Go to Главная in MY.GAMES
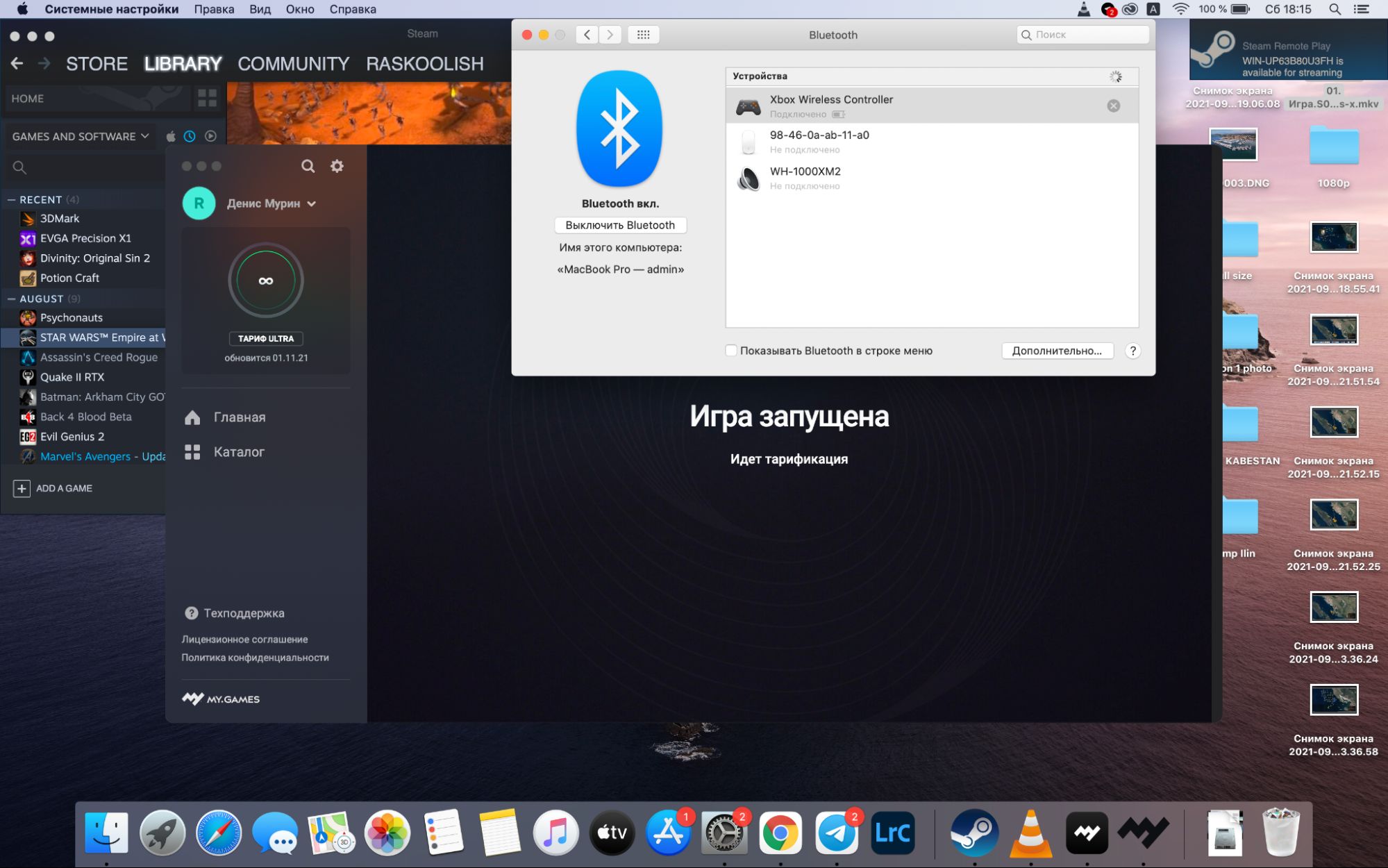1388x868 pixels. tap(226, 417)
